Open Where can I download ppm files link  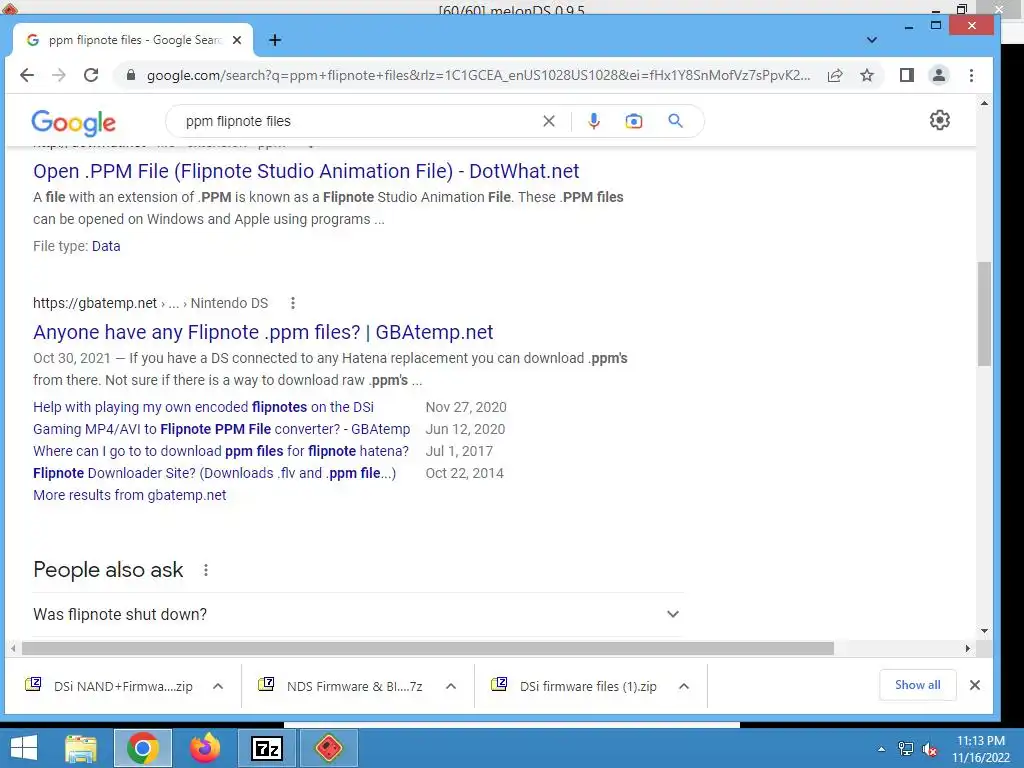coord(221,451)
